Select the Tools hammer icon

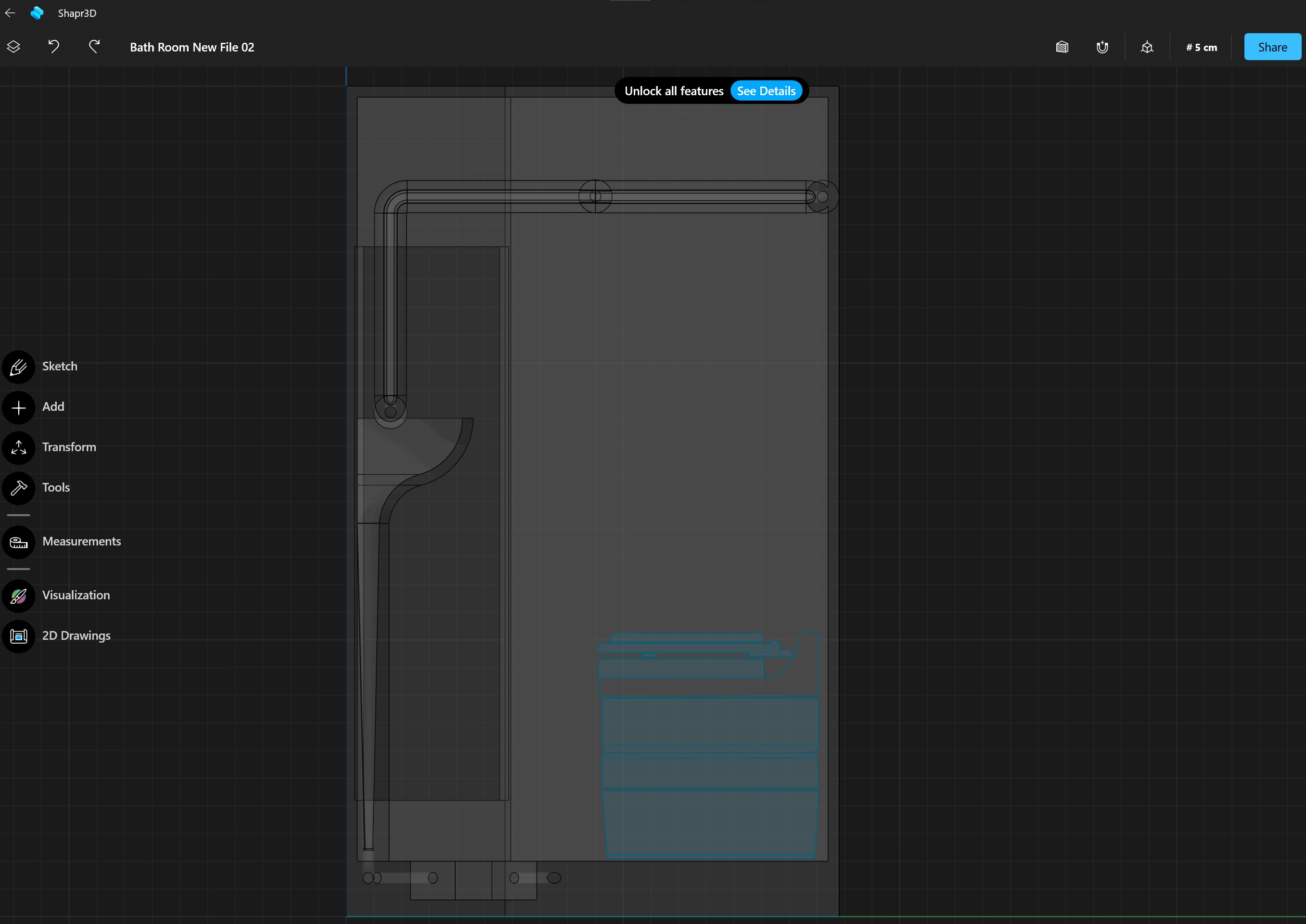pyautogui.click(x=19, y=488)
